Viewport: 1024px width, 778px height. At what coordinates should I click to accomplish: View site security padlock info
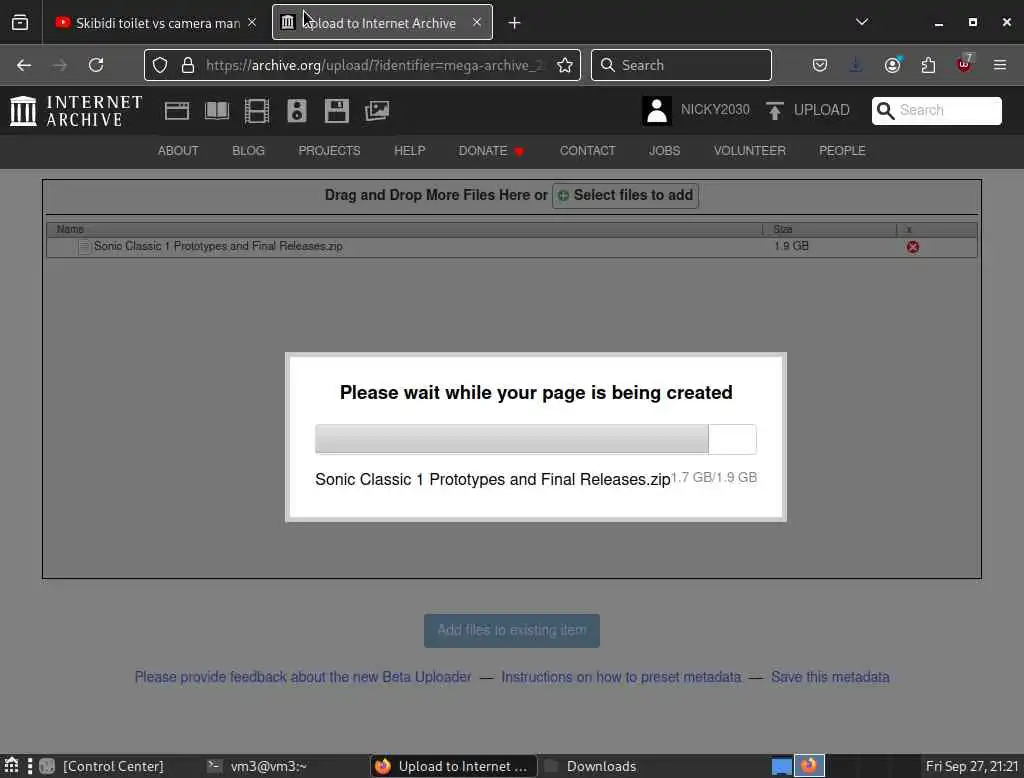point(188,65)
